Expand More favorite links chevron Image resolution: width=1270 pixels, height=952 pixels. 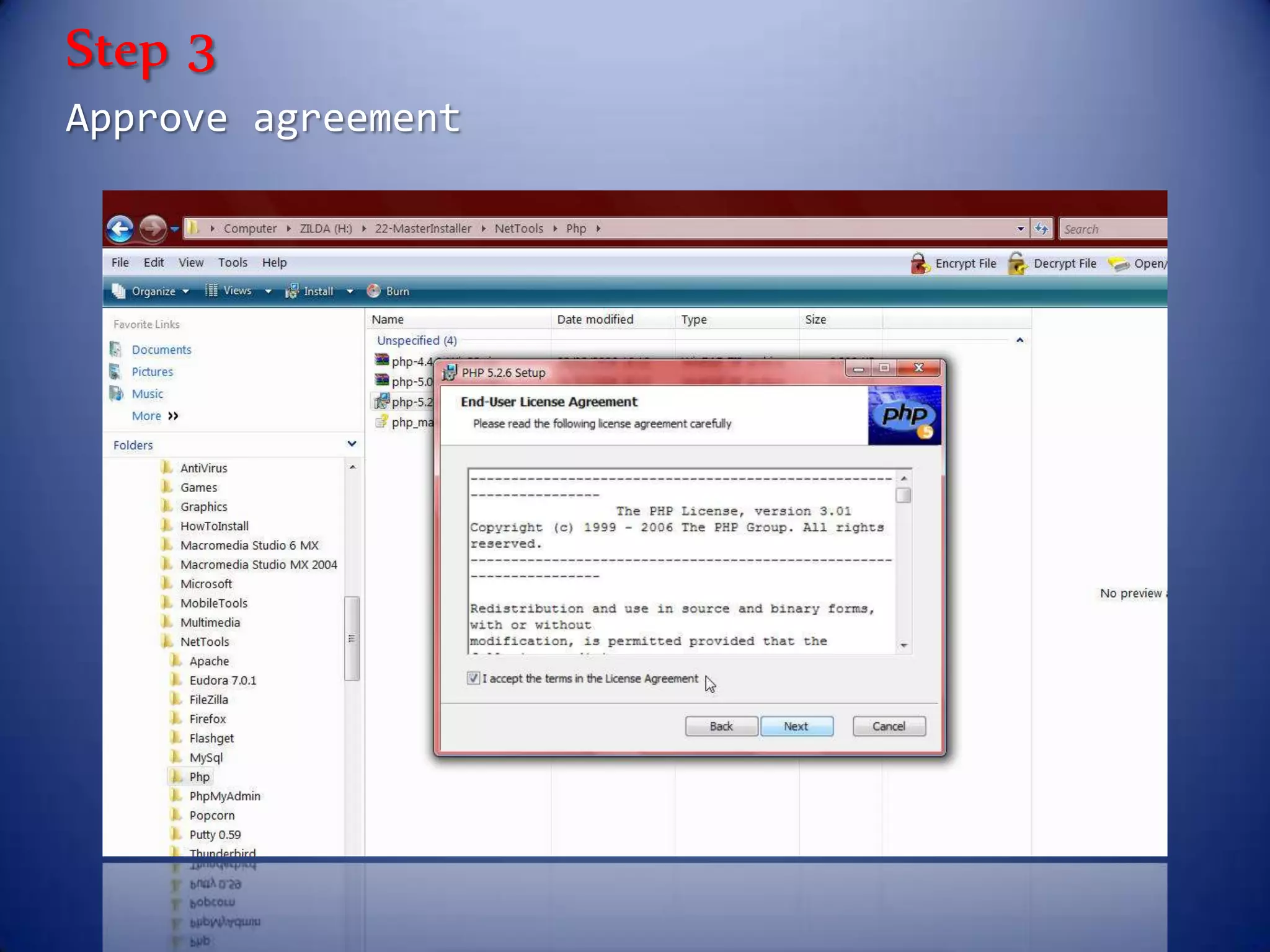click(x=173, y=416)
